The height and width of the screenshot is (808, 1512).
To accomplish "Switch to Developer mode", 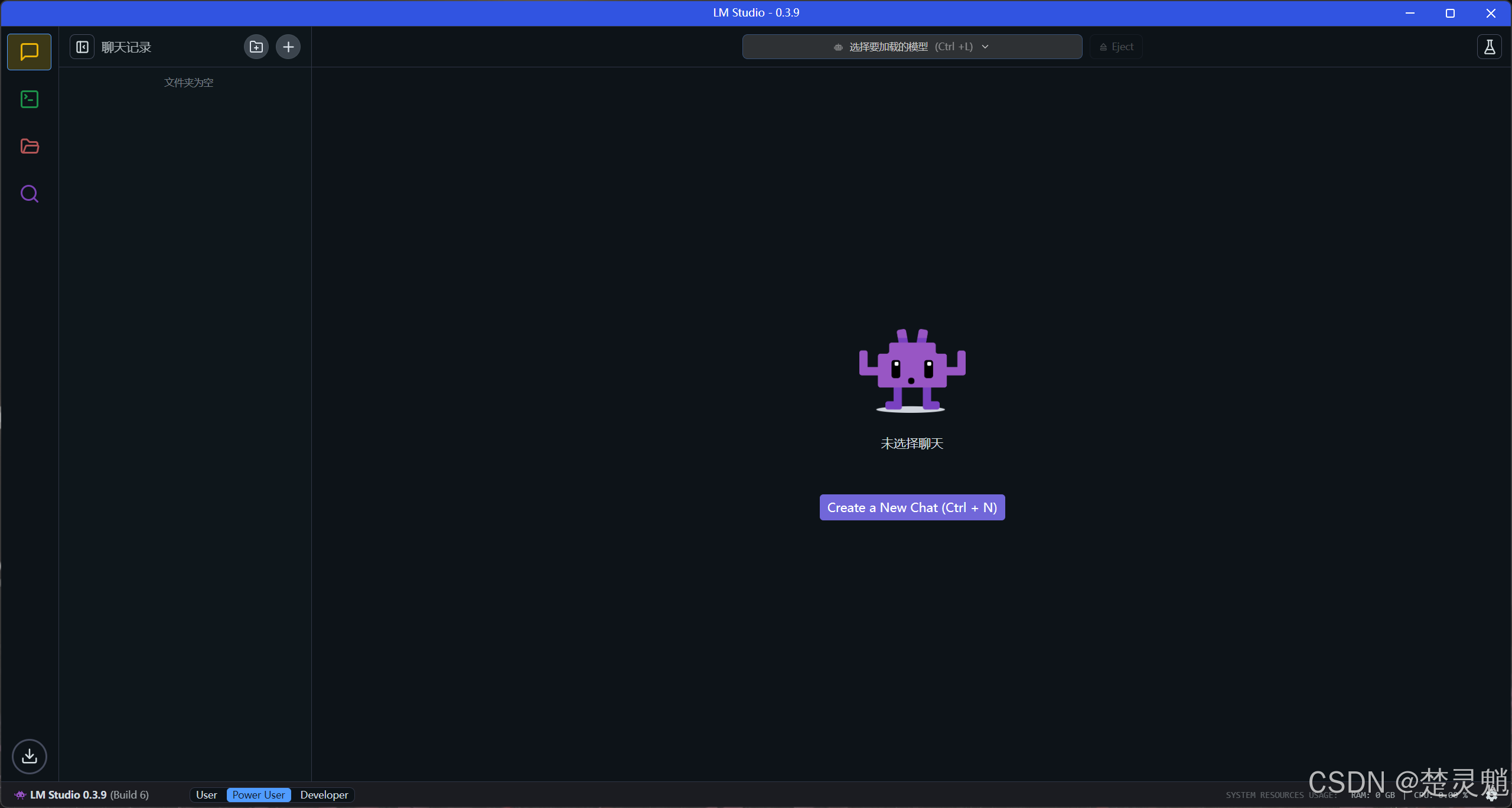I will (x=324, y=795).
